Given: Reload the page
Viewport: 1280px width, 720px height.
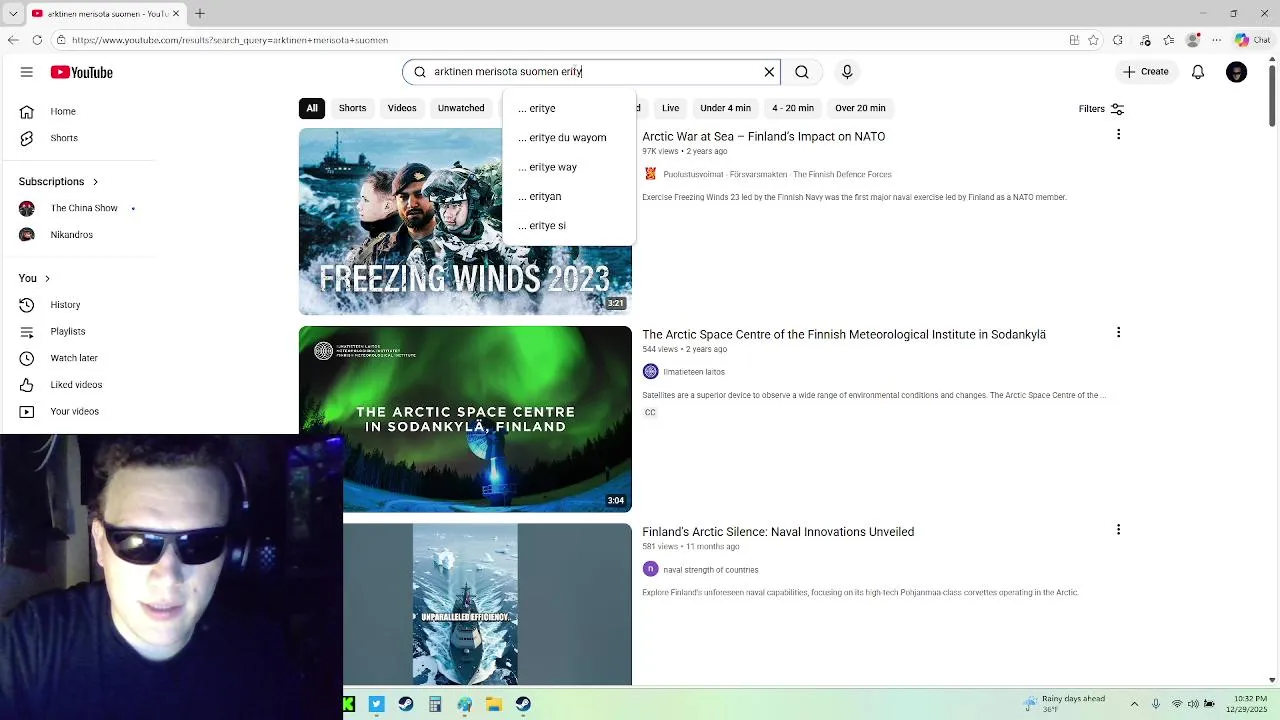Looking at the screenshot, I should [37, 40].
